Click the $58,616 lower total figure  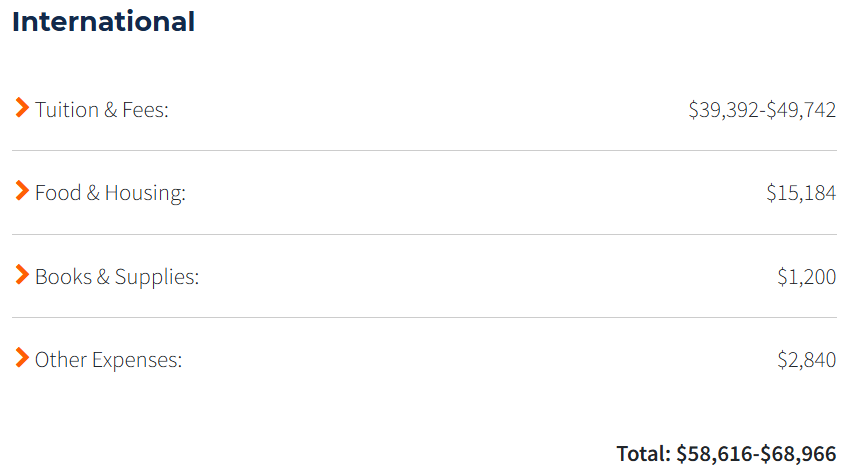(715, 453)
